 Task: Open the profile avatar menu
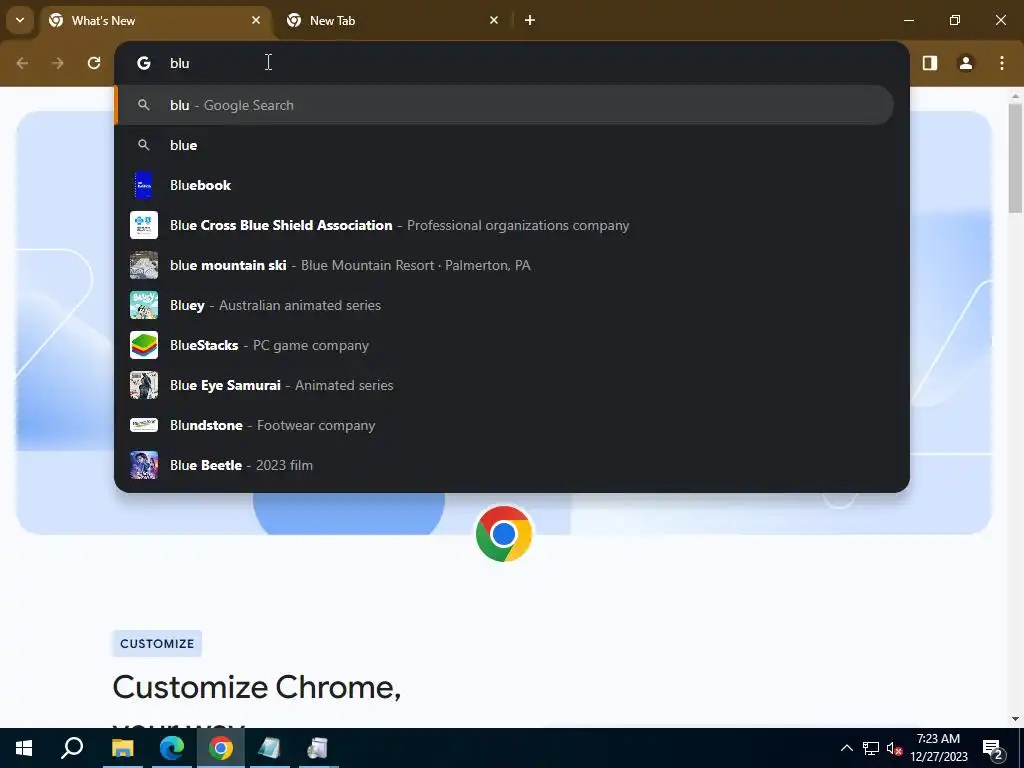point(966,63)
